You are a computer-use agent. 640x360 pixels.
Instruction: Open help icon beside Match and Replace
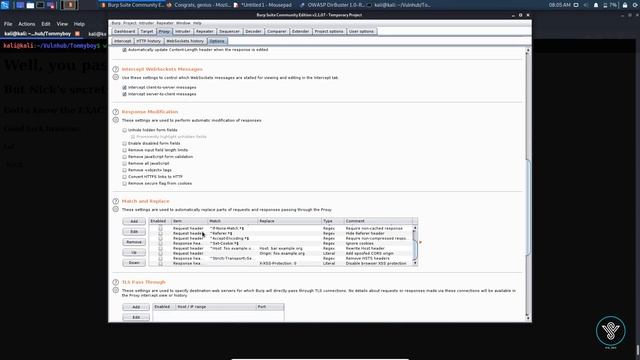[x=116, y=201]
